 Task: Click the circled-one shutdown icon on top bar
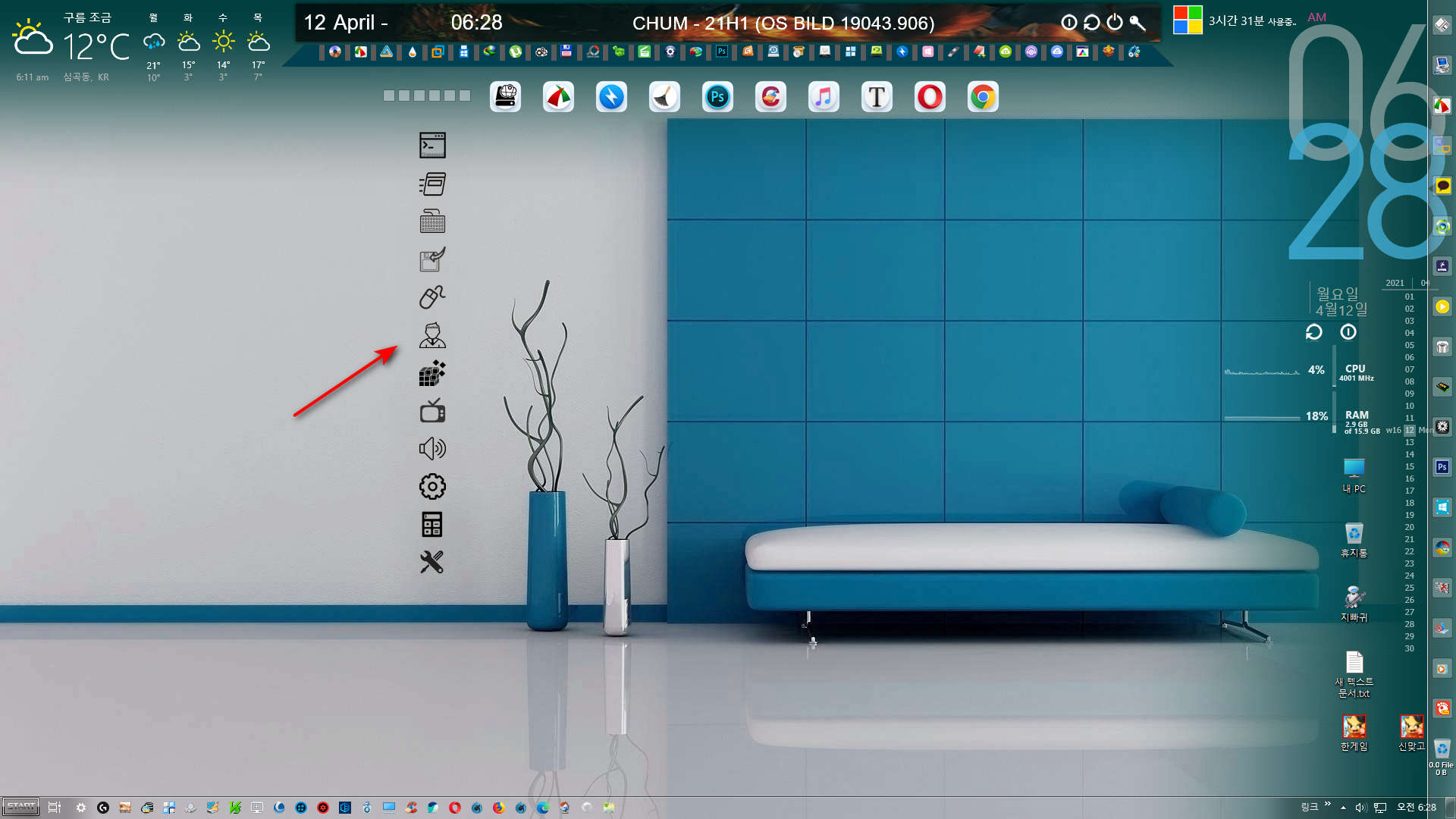tap(1069, 22)
